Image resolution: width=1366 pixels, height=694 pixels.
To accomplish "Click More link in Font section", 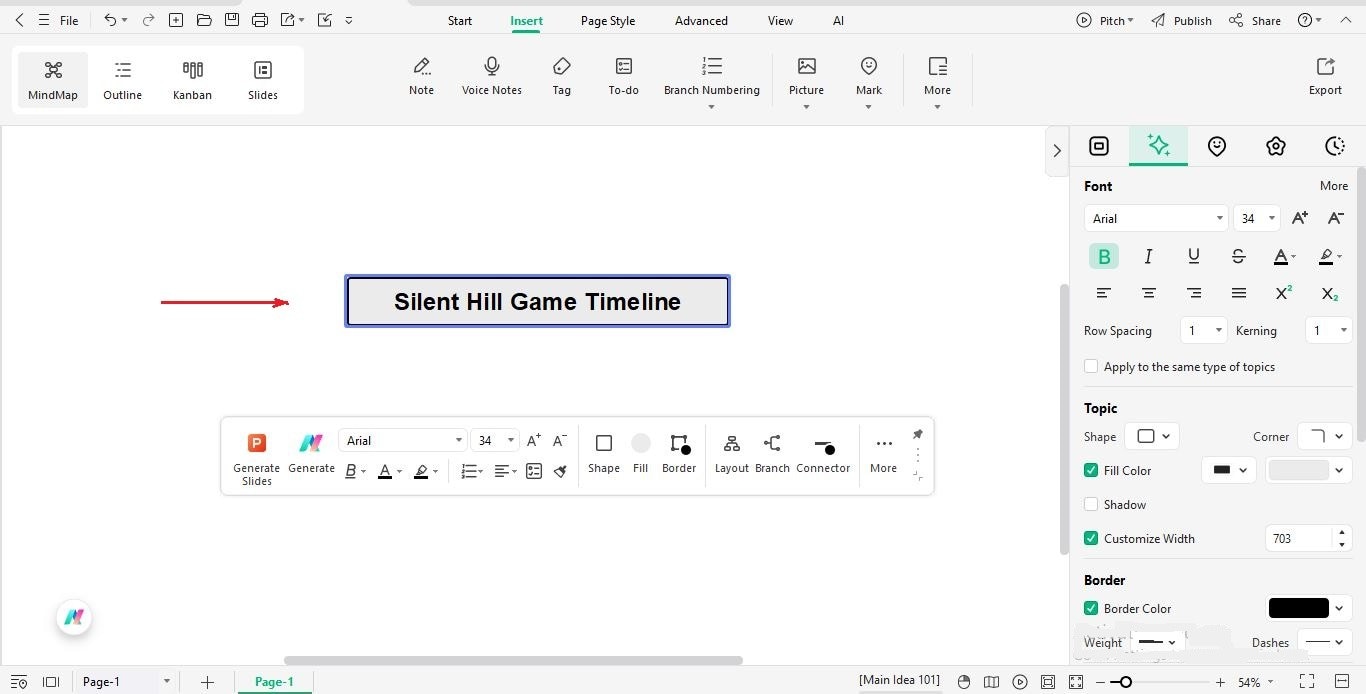I will pos(1333,186).
